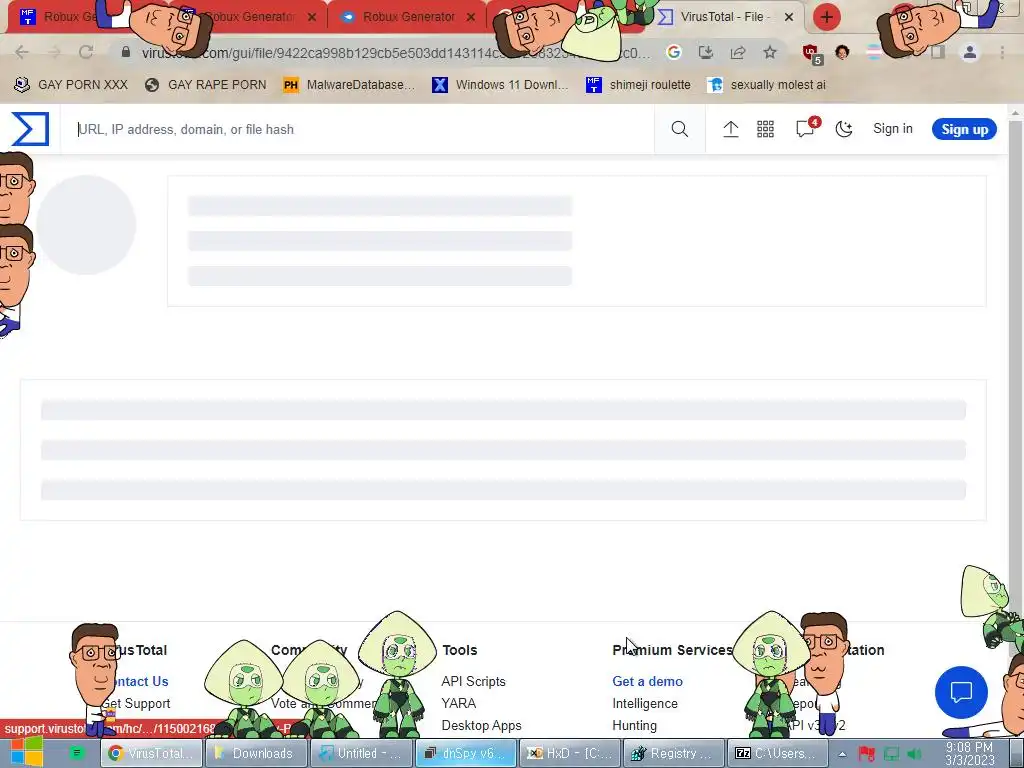Show hidden system tray icons arrow
This screenshot has height=768, width=1024.
842,754
